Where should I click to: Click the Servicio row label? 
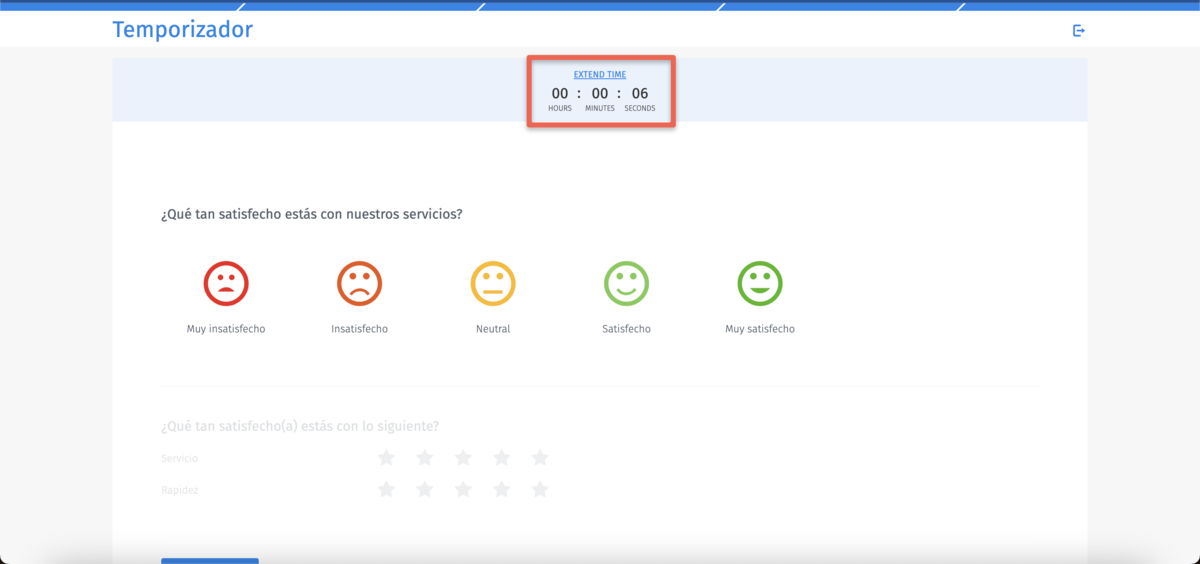(180, 458)
